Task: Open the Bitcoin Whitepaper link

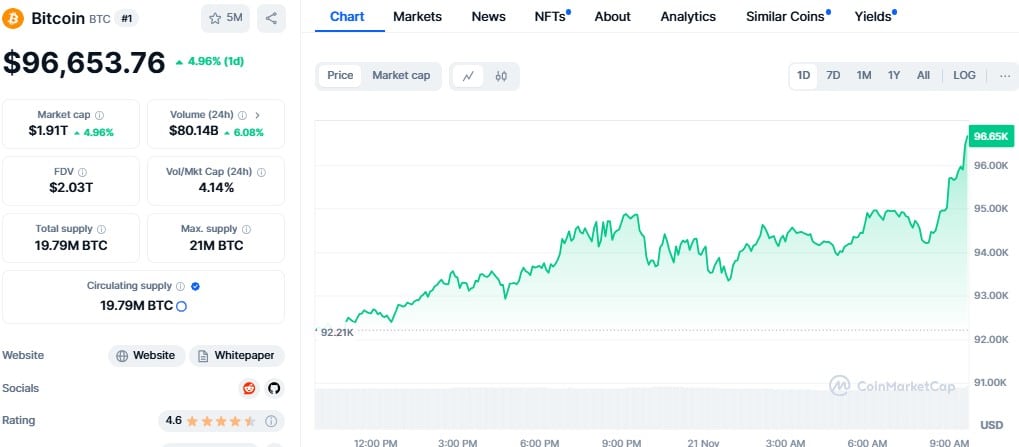Action: (x=237, y=356)
